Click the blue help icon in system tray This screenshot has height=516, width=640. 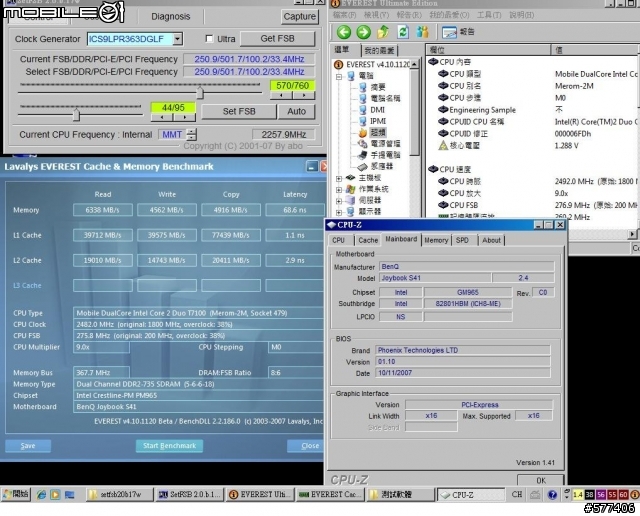click(552, 495)
